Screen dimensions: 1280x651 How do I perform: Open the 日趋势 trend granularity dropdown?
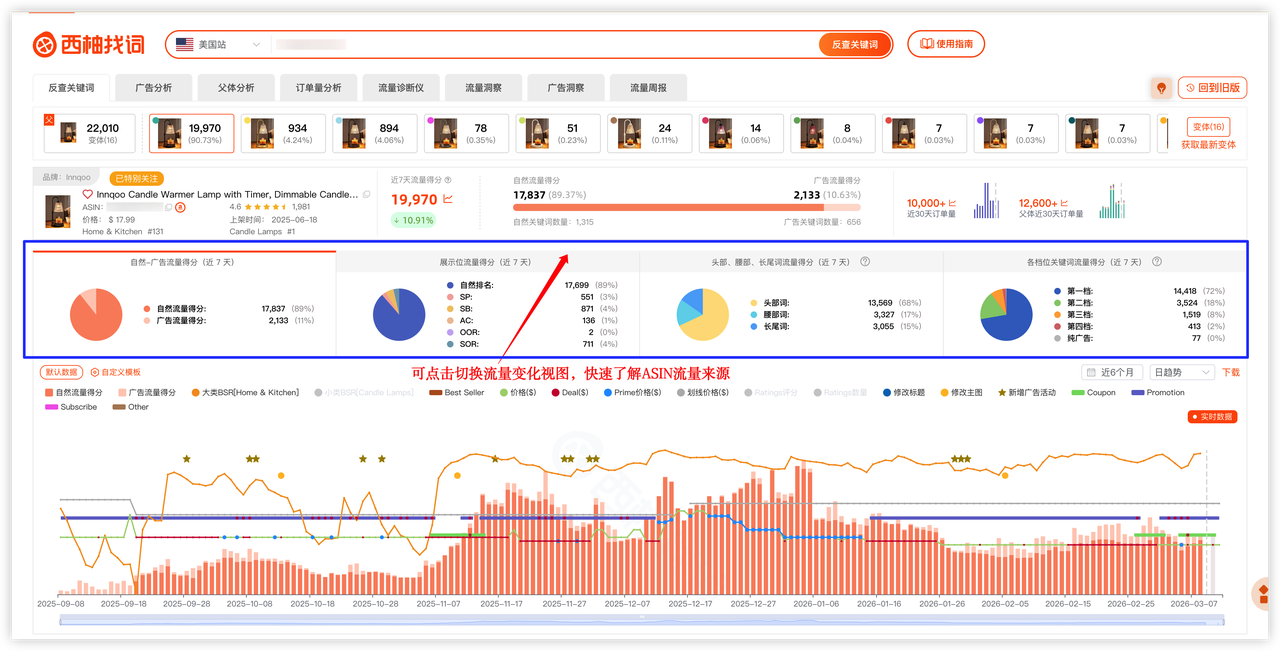[1182, 372]
